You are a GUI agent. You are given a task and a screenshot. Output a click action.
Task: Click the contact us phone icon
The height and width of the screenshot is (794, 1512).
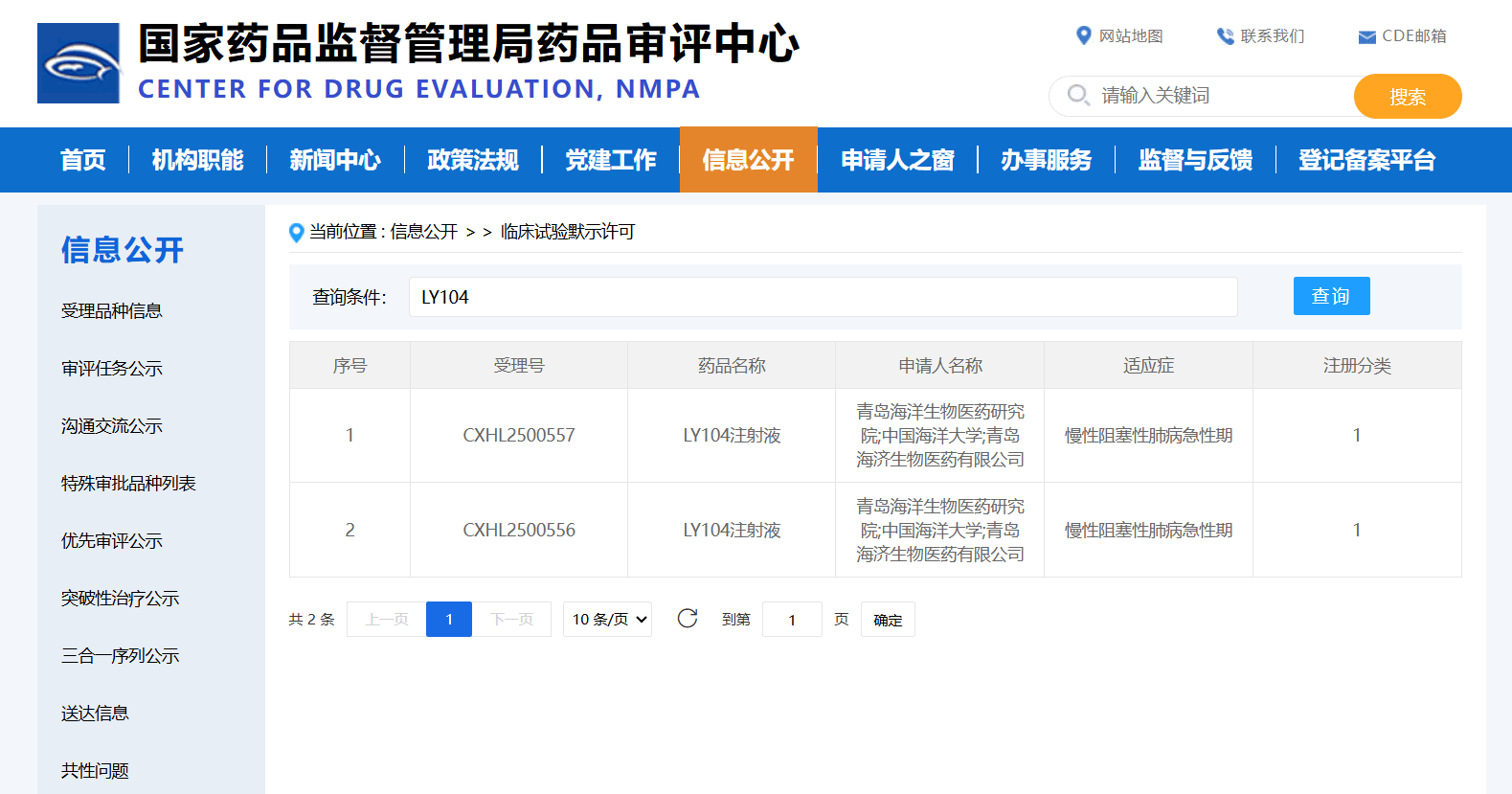(x=1225, y=36)
